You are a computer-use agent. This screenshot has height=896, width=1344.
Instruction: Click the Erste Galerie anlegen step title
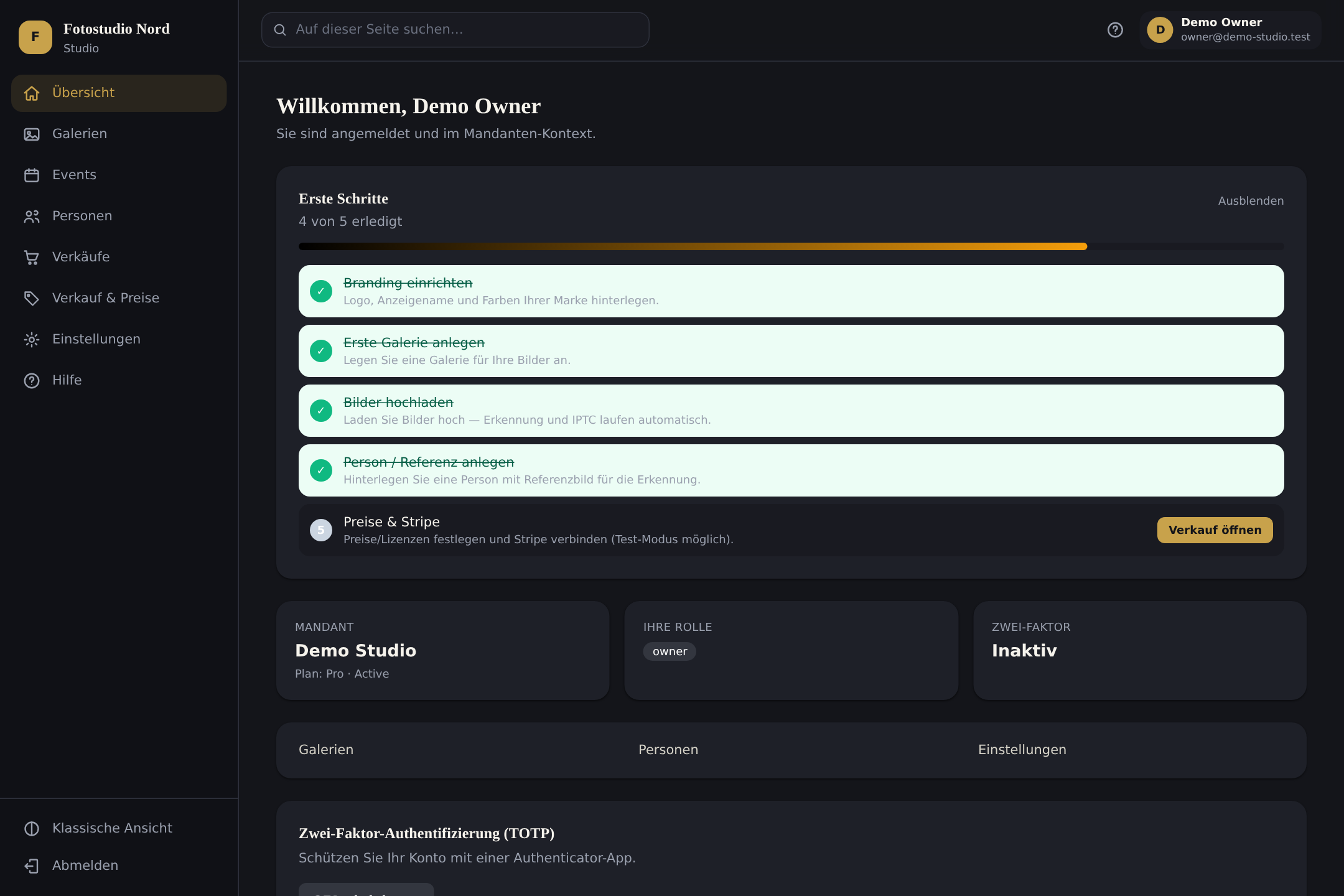414,343
